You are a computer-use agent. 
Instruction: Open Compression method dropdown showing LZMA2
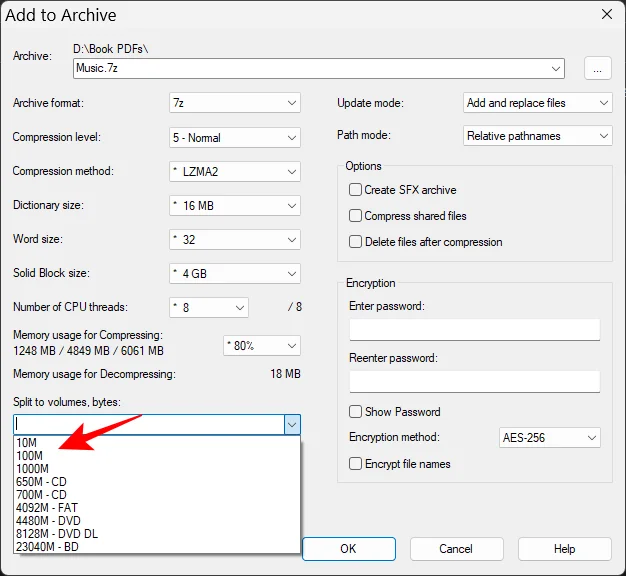click(235, 172)
